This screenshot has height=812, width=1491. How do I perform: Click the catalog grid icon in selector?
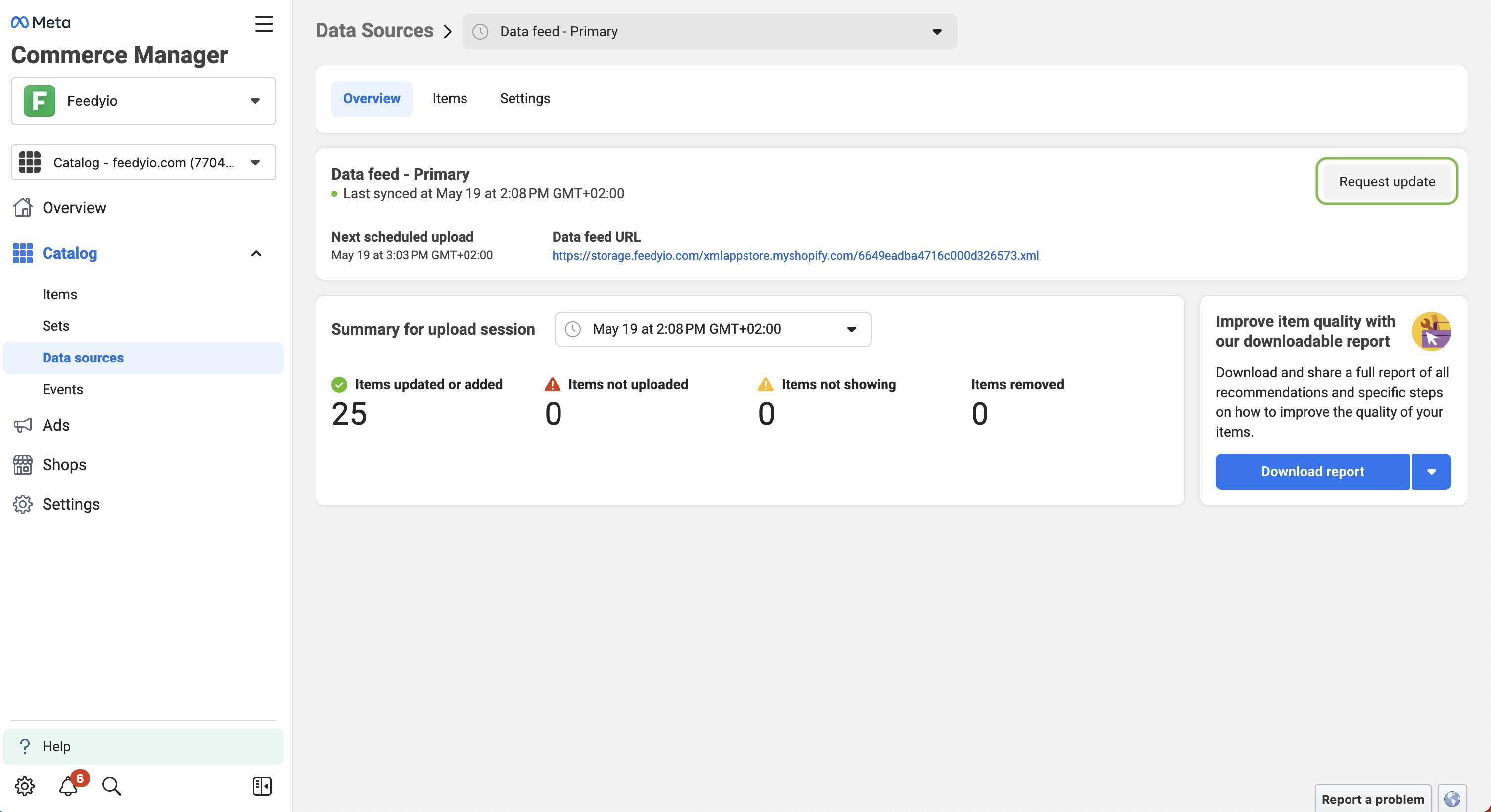[x=30, y=162]
